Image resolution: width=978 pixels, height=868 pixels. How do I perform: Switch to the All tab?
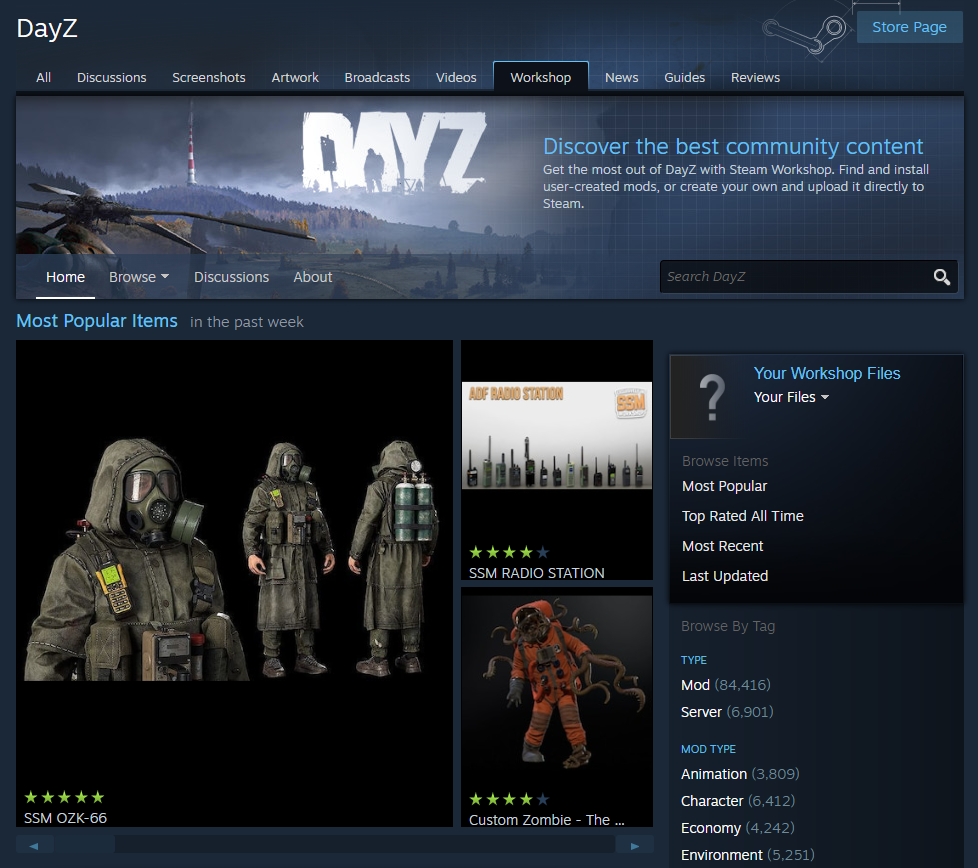click(43, 77)
